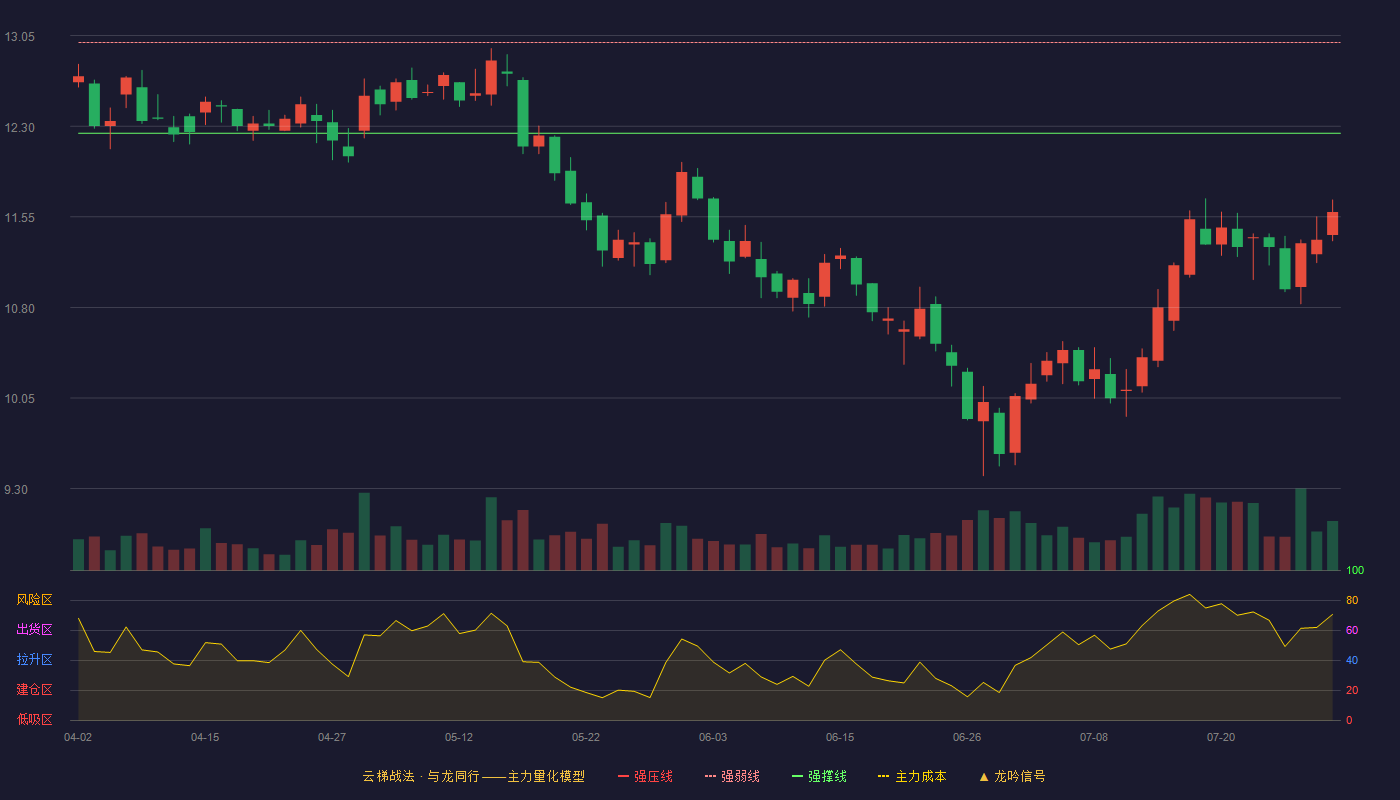The width and height of the screenshot is (1400, 800).
Task: Click the 13.05 price axis label
Action: pyautogui.click(x=20, y=37)
